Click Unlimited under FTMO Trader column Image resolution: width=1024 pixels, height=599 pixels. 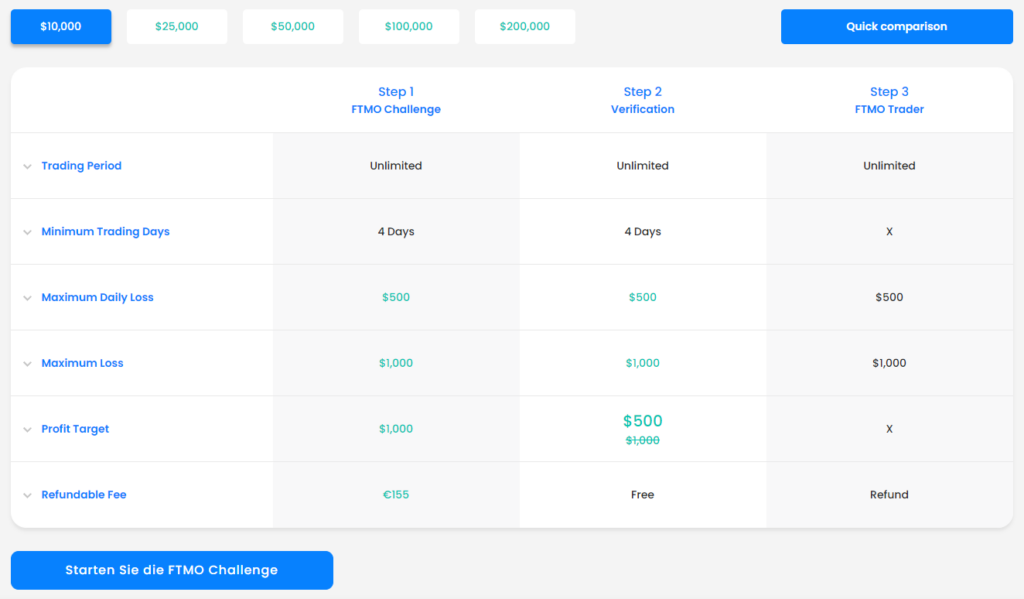click(x=889, y=166)
